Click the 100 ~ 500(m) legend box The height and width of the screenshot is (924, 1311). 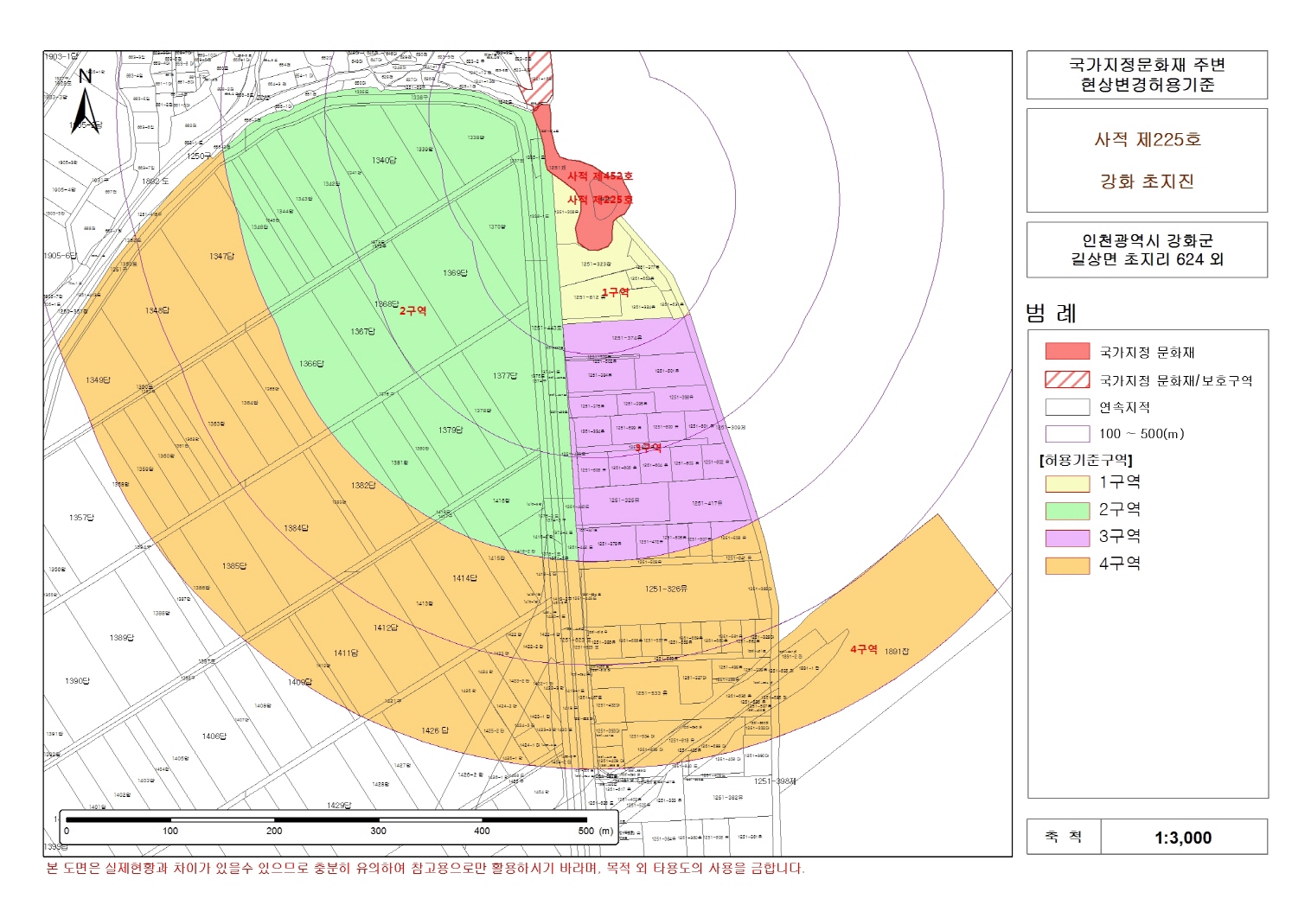coord(1067,434)
